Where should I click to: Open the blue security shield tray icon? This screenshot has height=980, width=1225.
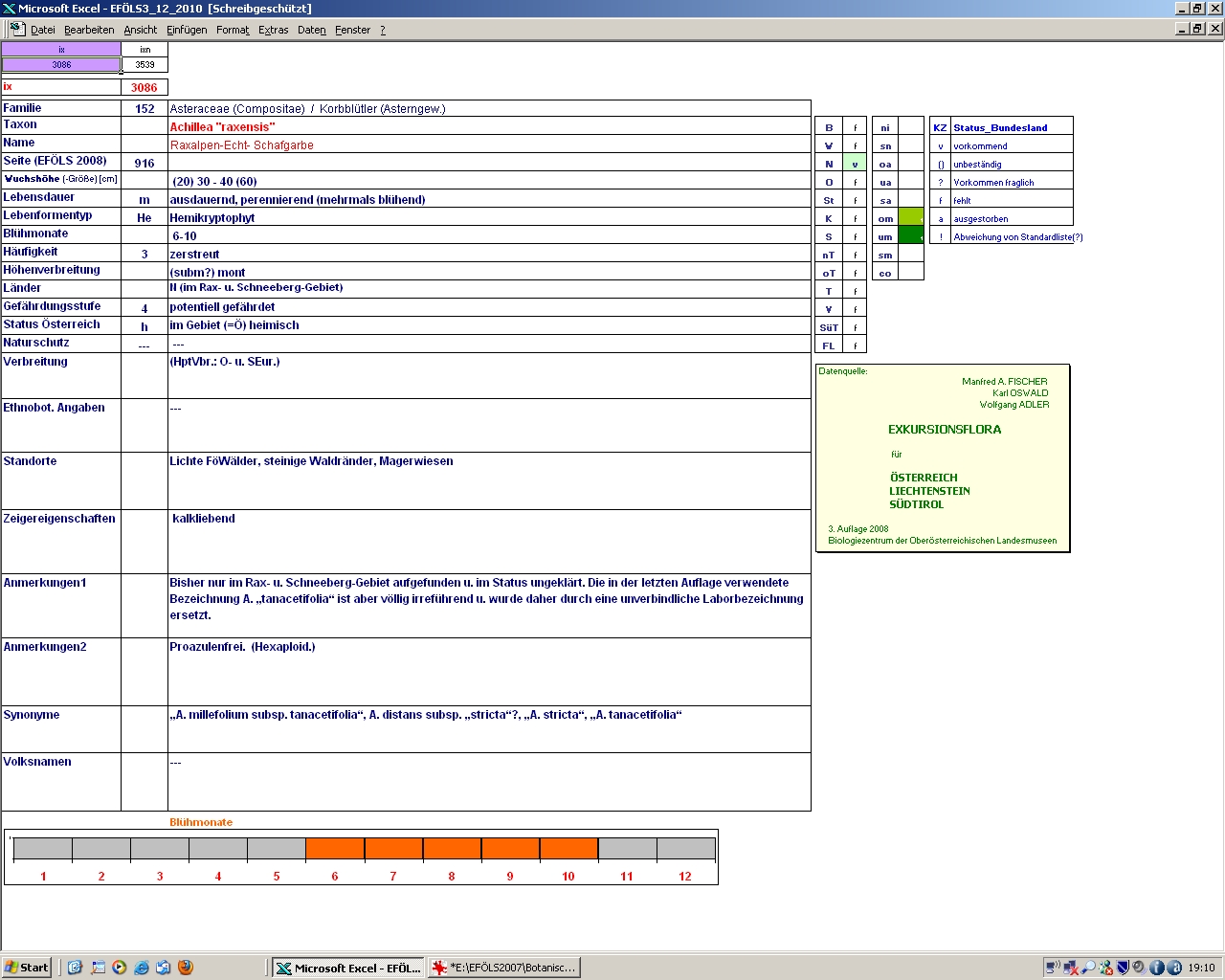tap(1123, 968)
